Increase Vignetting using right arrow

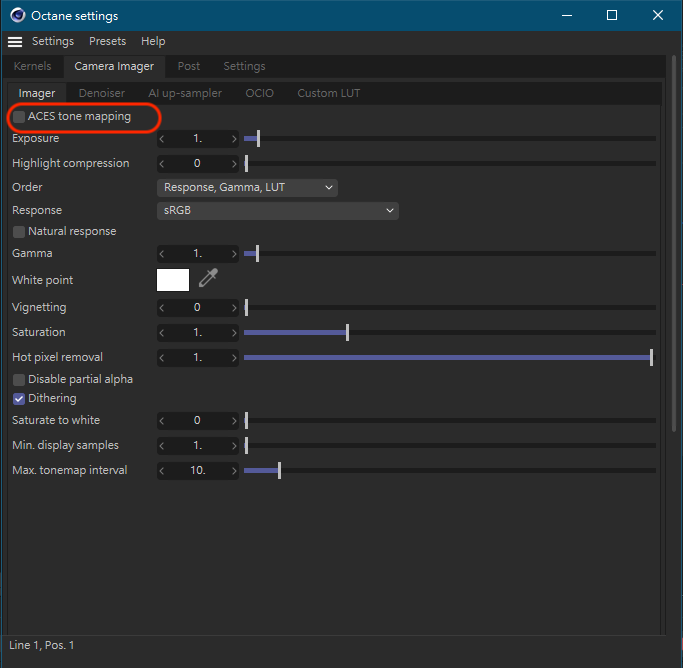pyautogui.click(x=234, y=307)
